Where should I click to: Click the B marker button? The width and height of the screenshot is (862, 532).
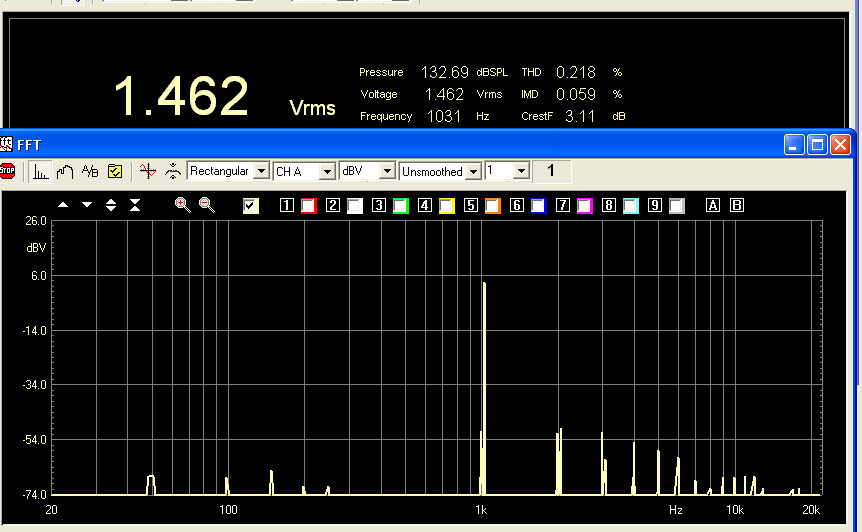(737, 205)
